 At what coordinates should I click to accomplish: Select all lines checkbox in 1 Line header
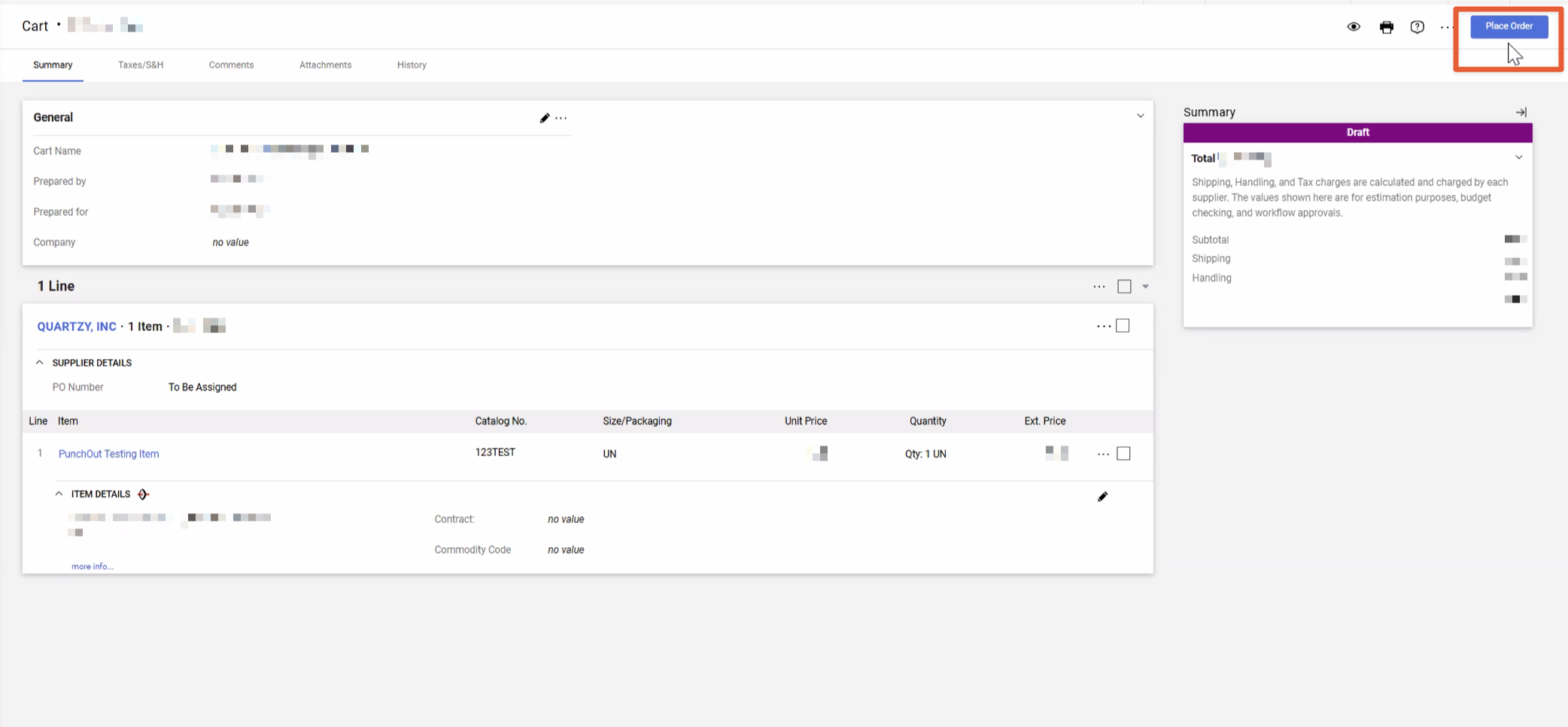[1124, 287]
